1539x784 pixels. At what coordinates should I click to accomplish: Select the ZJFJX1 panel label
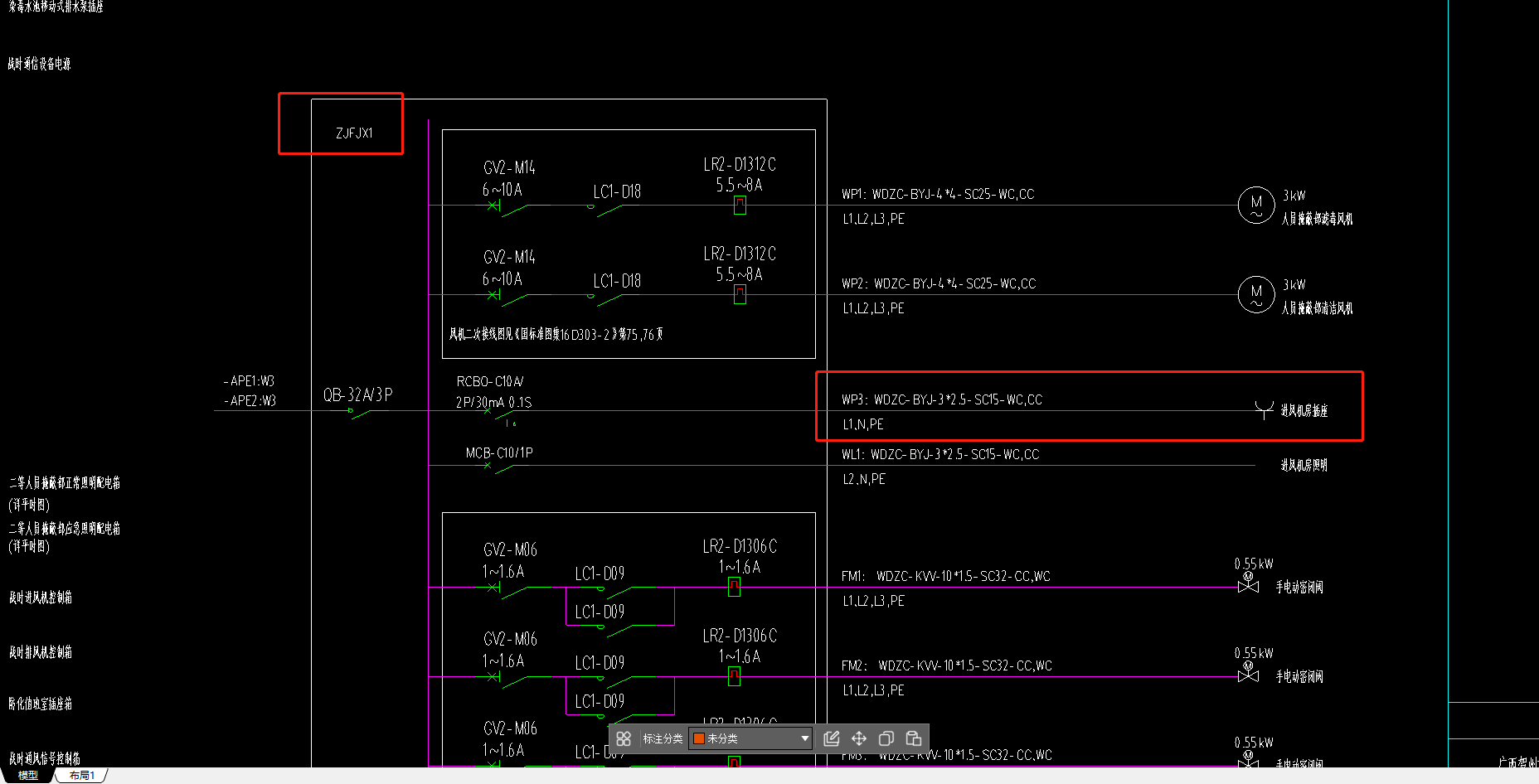[354, 133]
